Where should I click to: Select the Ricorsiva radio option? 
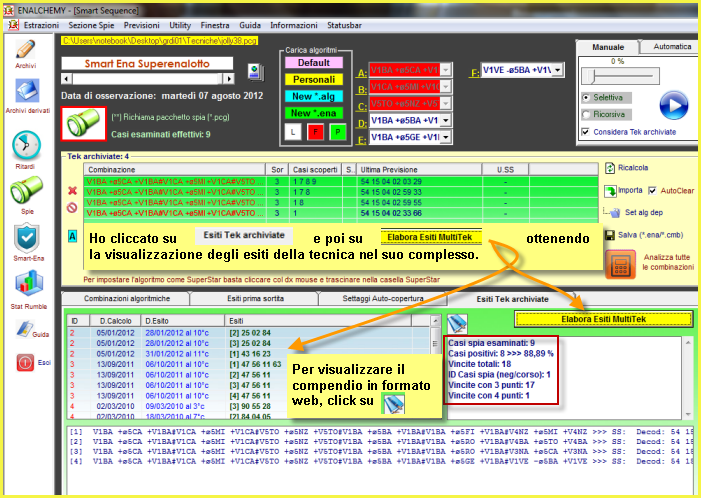point(586,114)
